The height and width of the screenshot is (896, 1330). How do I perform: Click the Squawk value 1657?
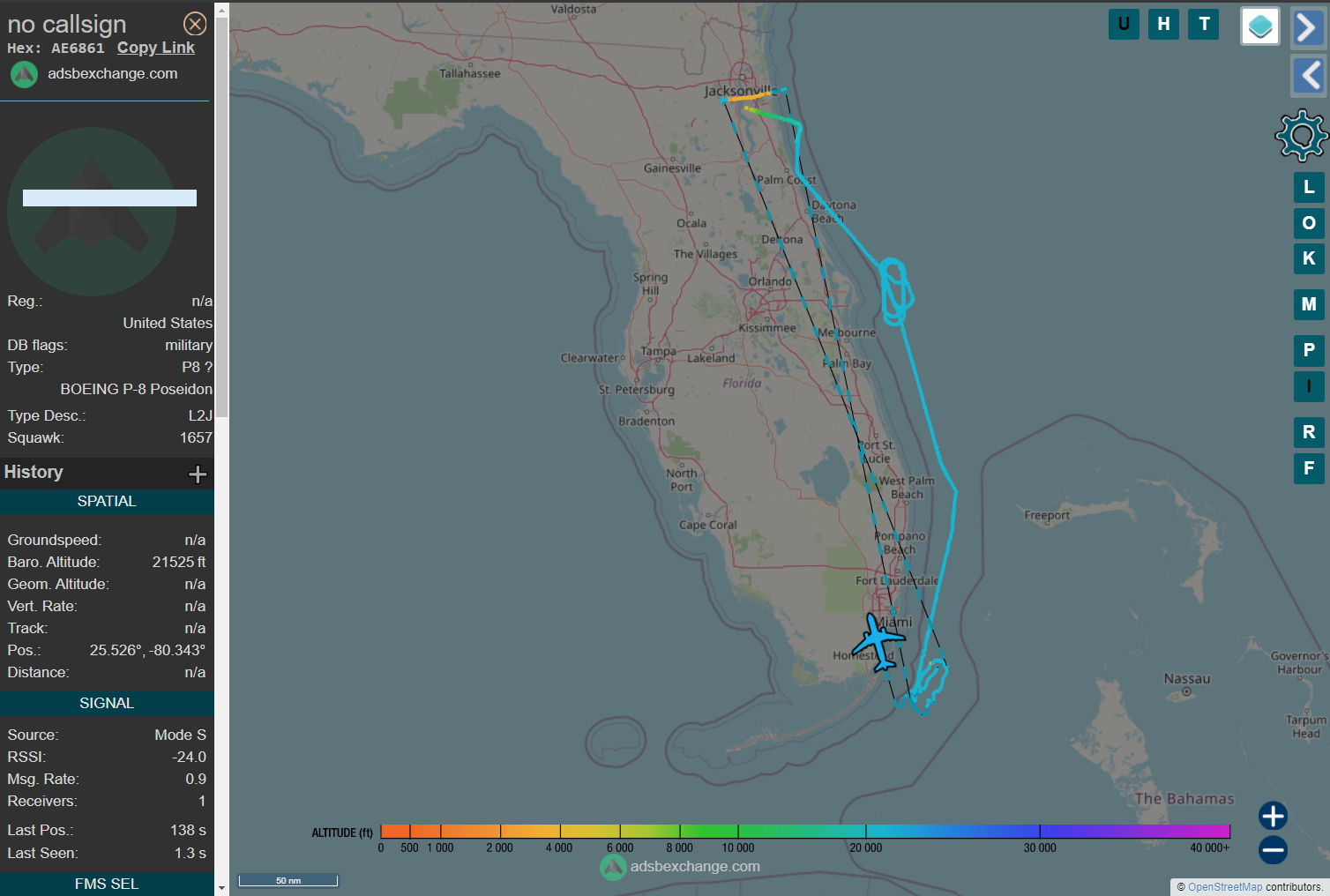(196, 438)
